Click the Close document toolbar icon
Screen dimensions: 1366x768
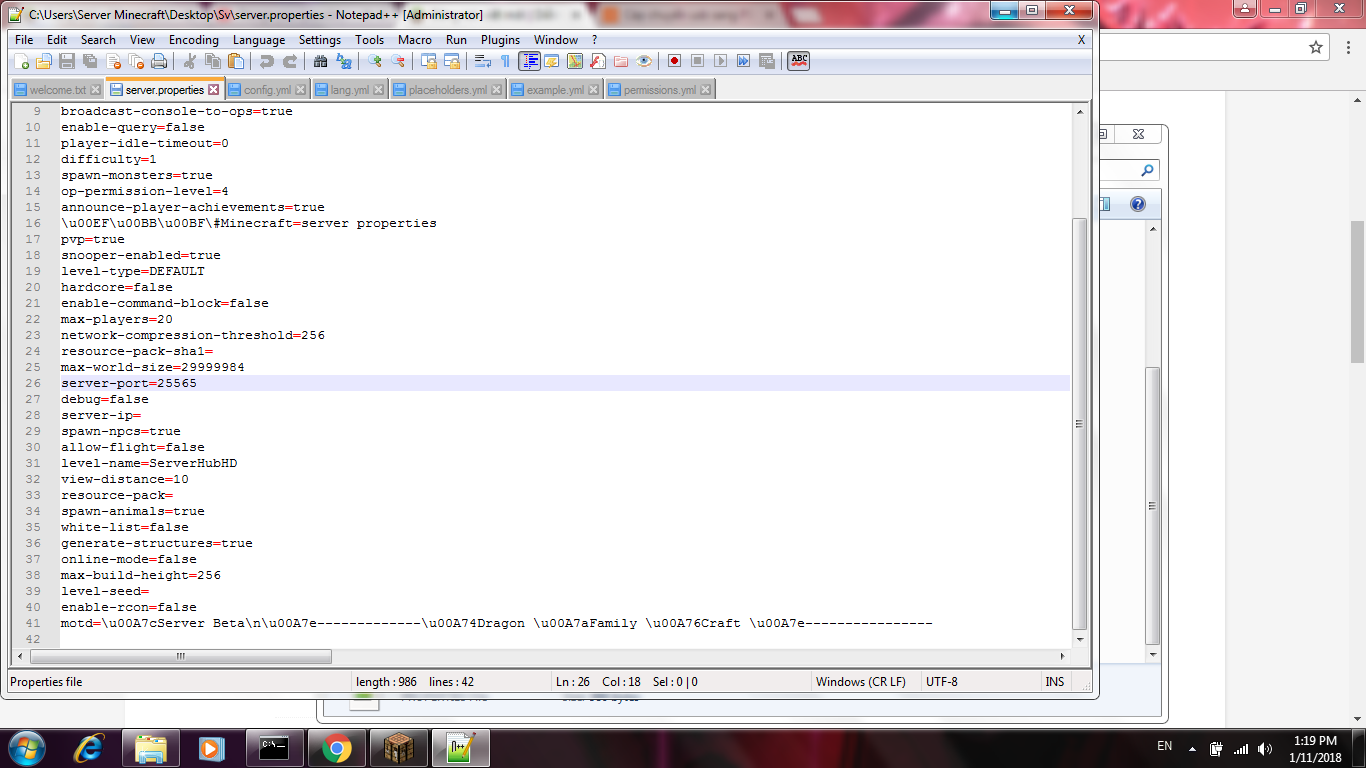(x=113, y=61)
